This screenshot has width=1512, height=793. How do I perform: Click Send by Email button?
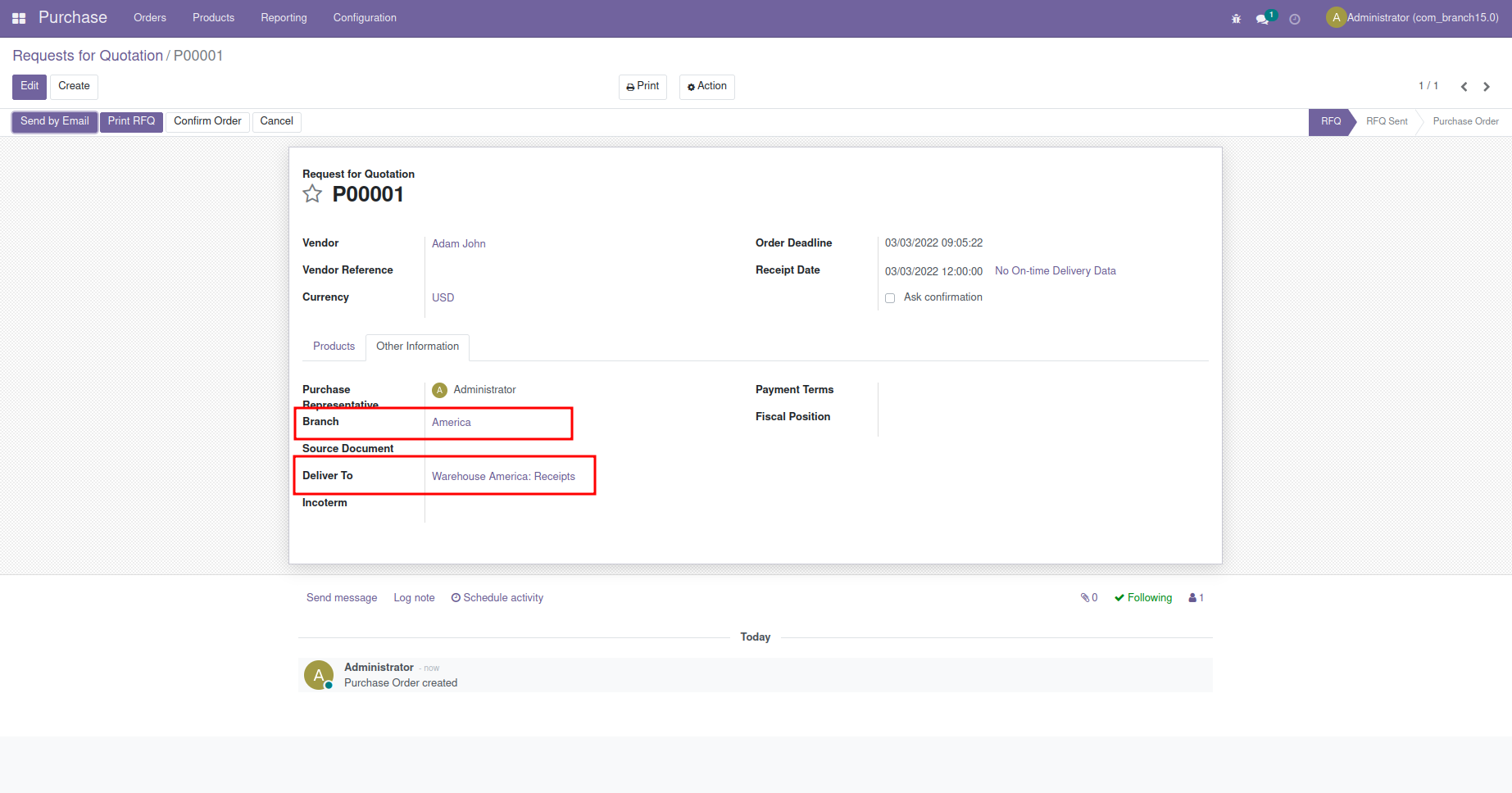point(55,122)
